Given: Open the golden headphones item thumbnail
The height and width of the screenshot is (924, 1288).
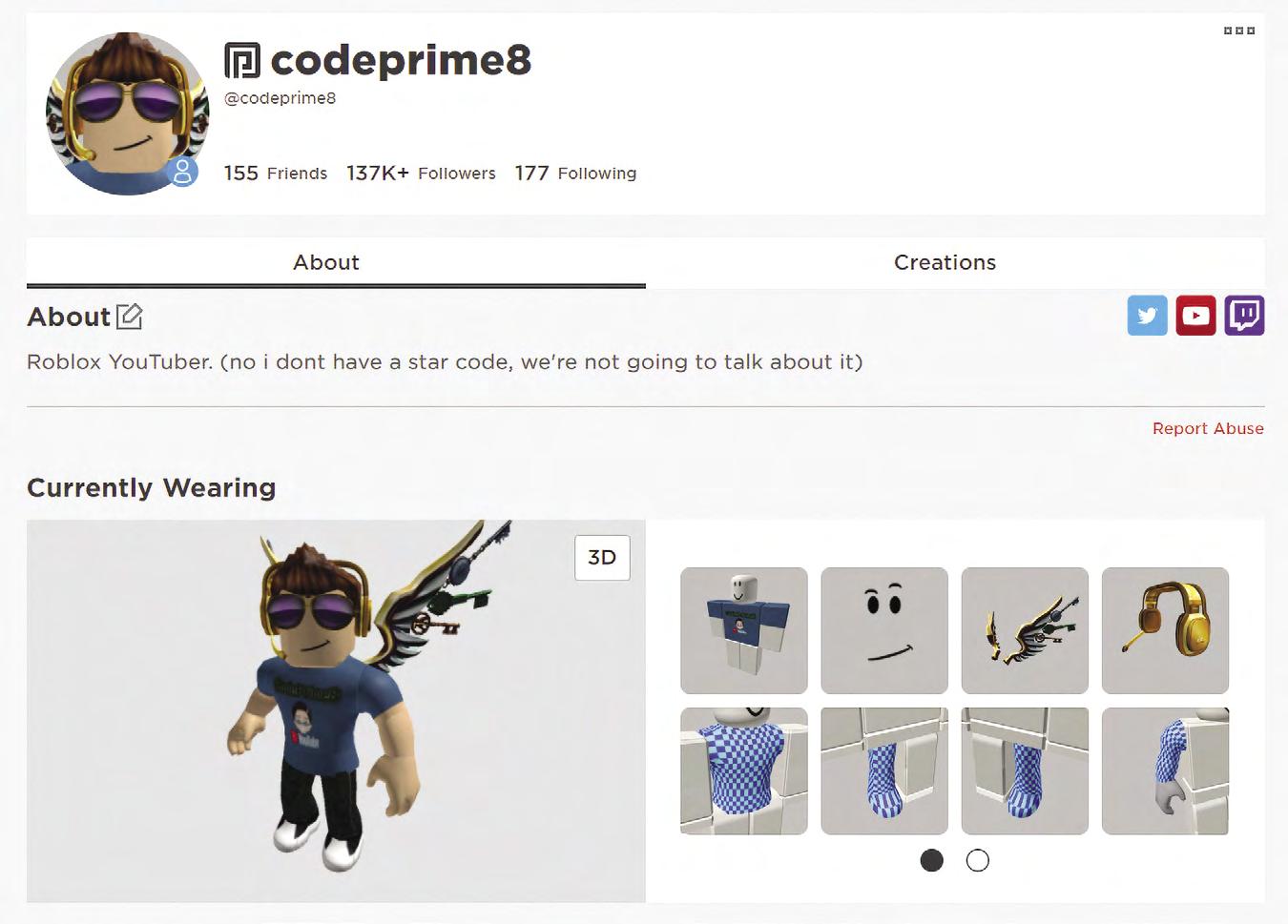Looking at the screenshot, I should point(1165,630).
